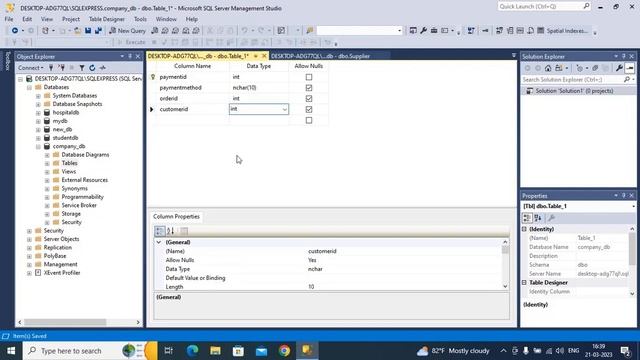This screenshot has height=360, width=640.
Task: Click down arrow of Column Properties scrollbar
Action: [x=505, y=287]
